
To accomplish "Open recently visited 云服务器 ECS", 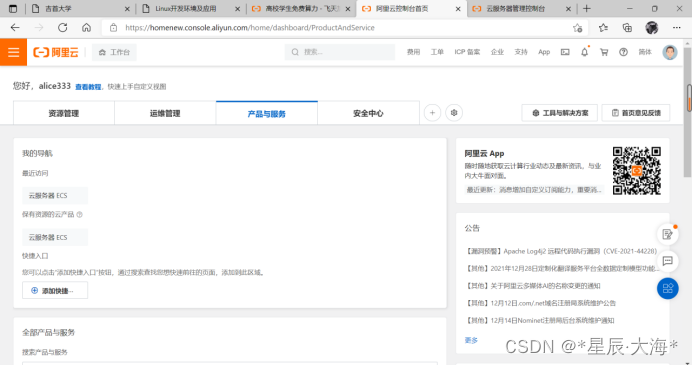I will tap(55, 195).
